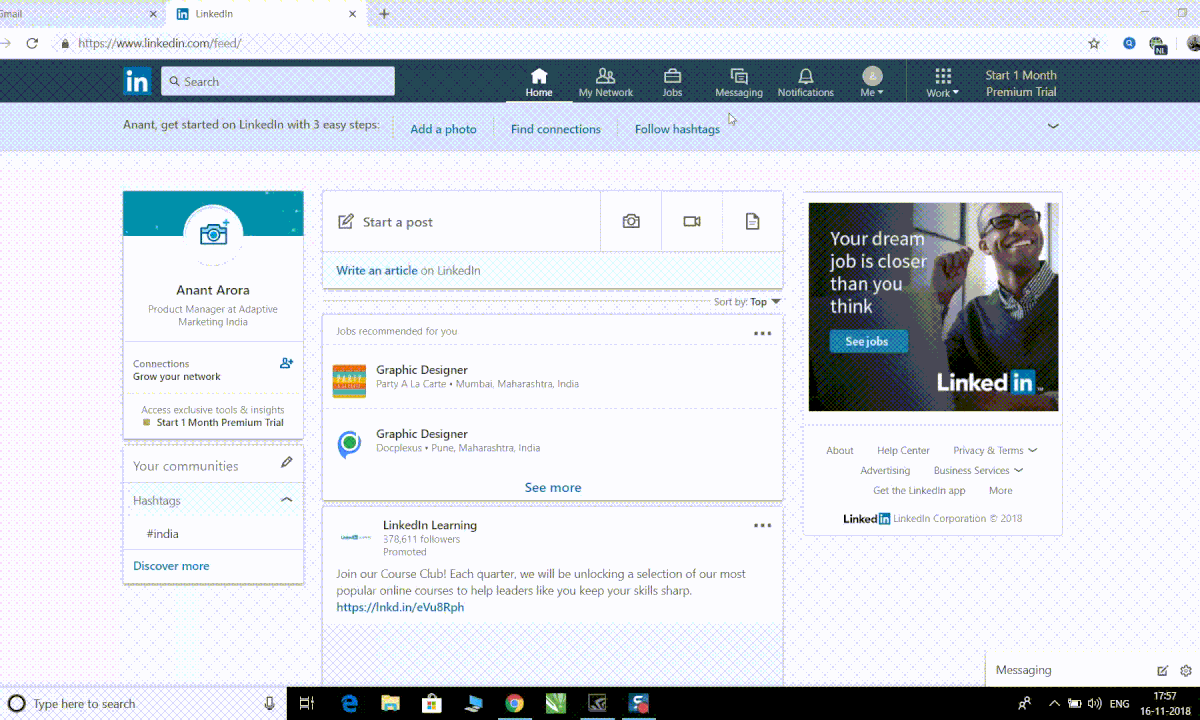Screen dimensions: 1200x720
Task: Open My Network from the navbar
Action: click(605, 82)
